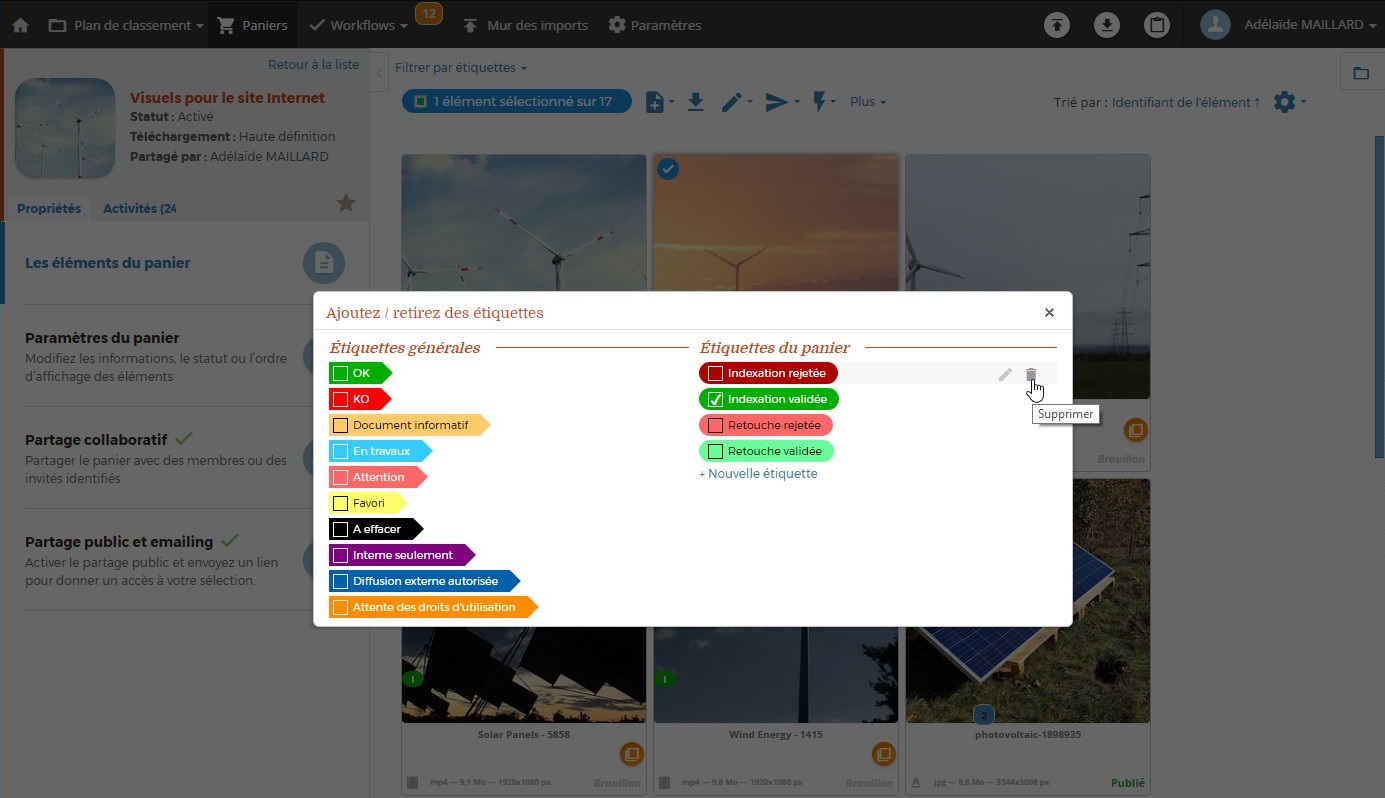Open the Adélaïde MAILLARD user menu

point(1288,25)
